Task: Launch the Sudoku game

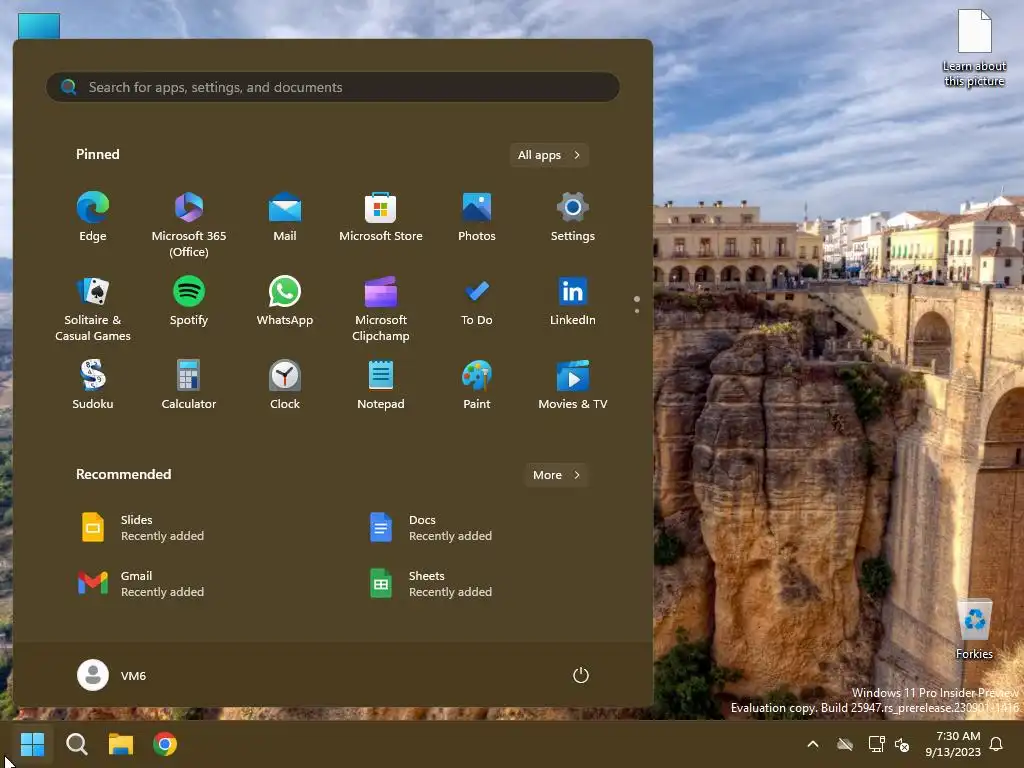Action: pyautogui.click(x=93, y=385)
